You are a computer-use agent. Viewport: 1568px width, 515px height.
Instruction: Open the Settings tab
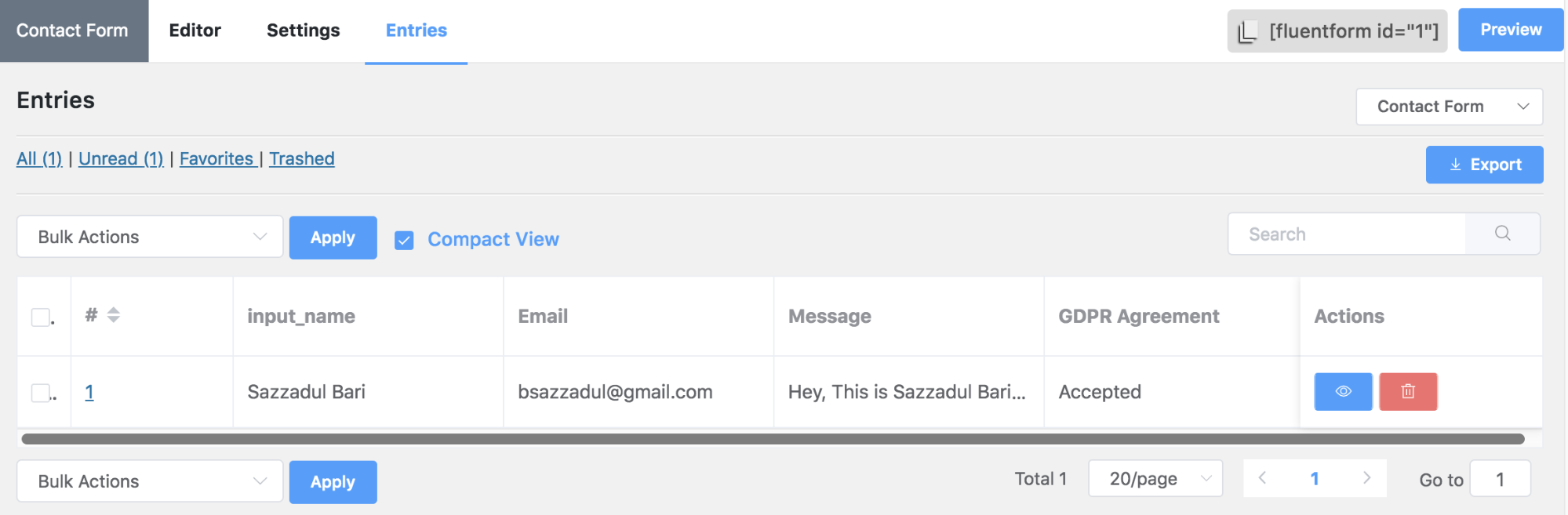[x=303, y=31]
